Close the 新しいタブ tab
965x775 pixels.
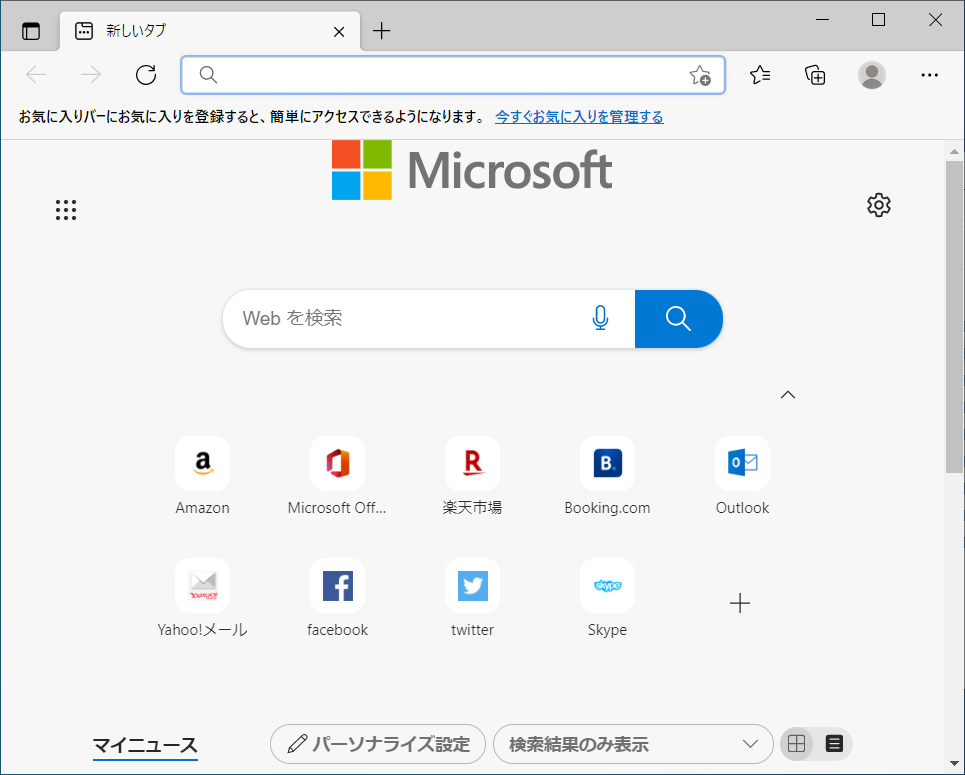(x=339, y=31)
